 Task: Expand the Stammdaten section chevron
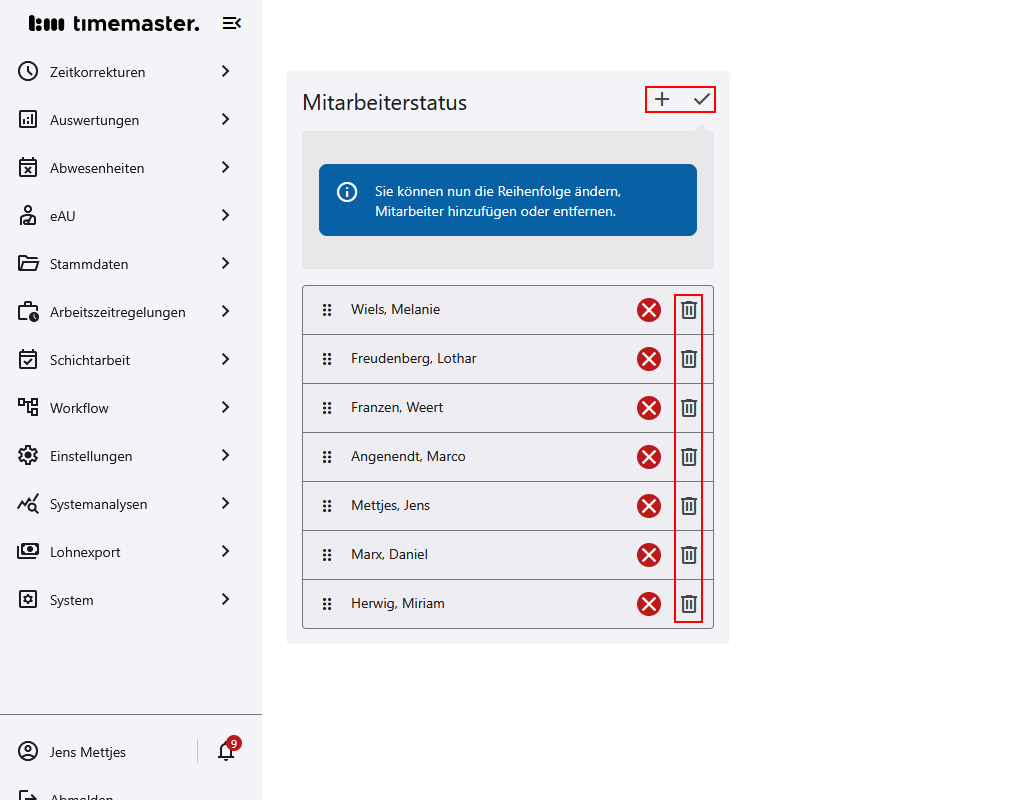[x=226, y=264]
